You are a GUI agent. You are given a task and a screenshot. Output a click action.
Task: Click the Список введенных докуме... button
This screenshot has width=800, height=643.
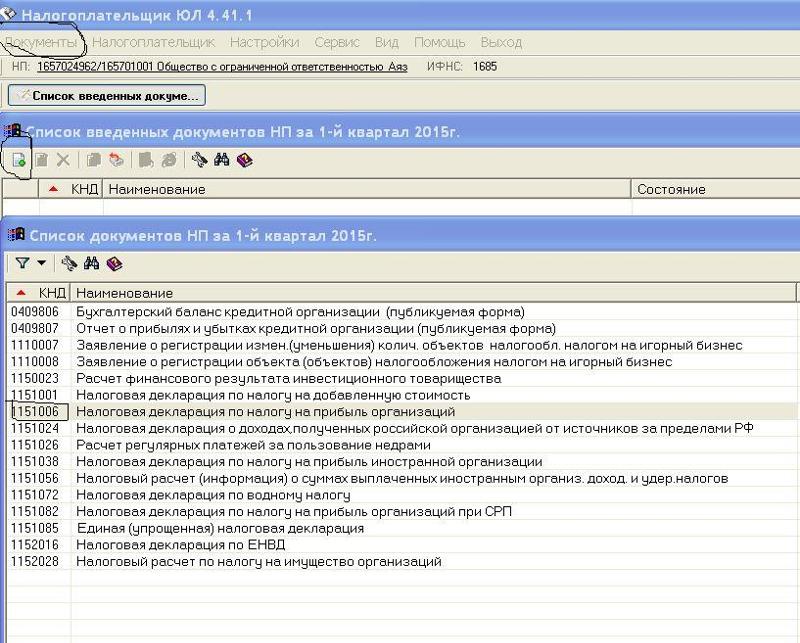pyautogui.click(x=107, y=95)
